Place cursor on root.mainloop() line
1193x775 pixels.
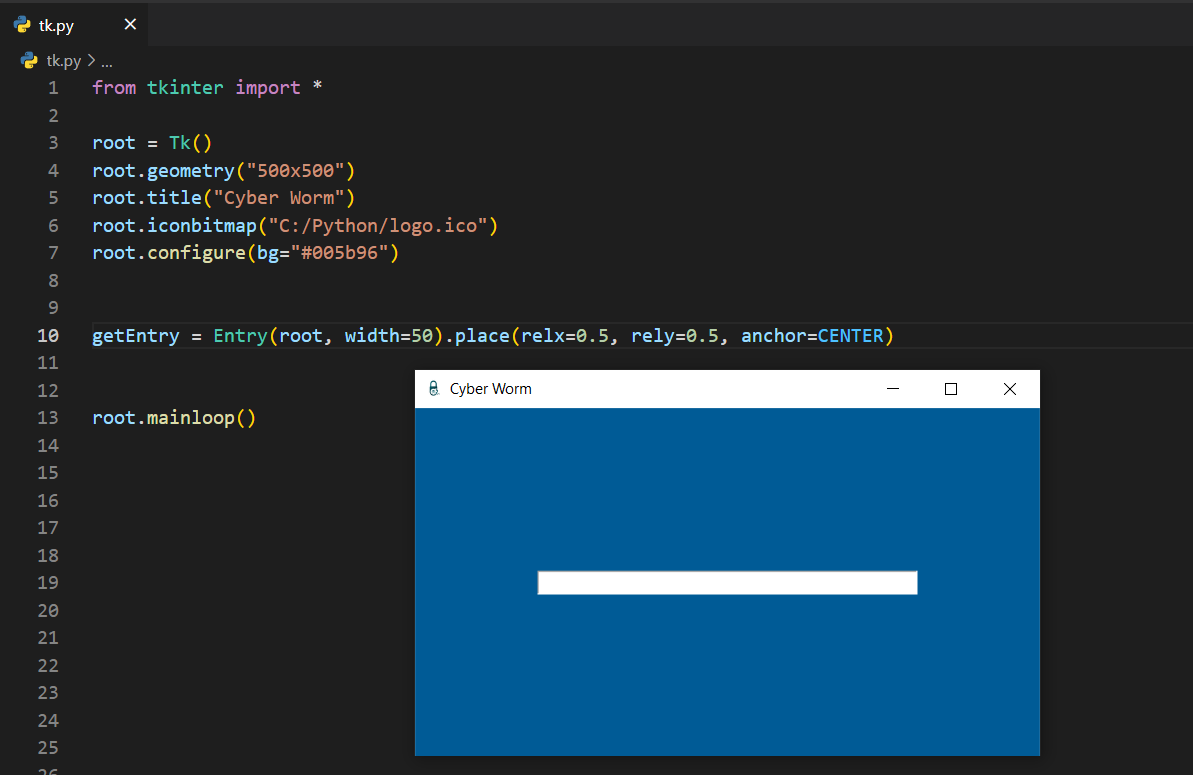click(174, 418)
